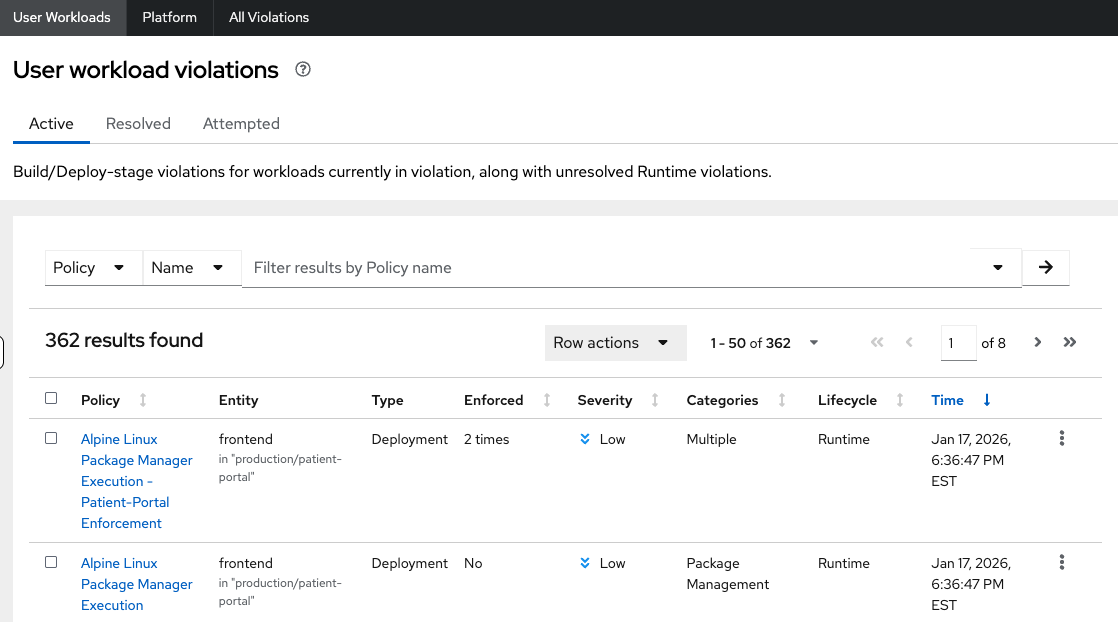The width and height of the screenshot is (1118, 622).
Task: Sort by Policy column using sort icon
Action: pos(143,400)
